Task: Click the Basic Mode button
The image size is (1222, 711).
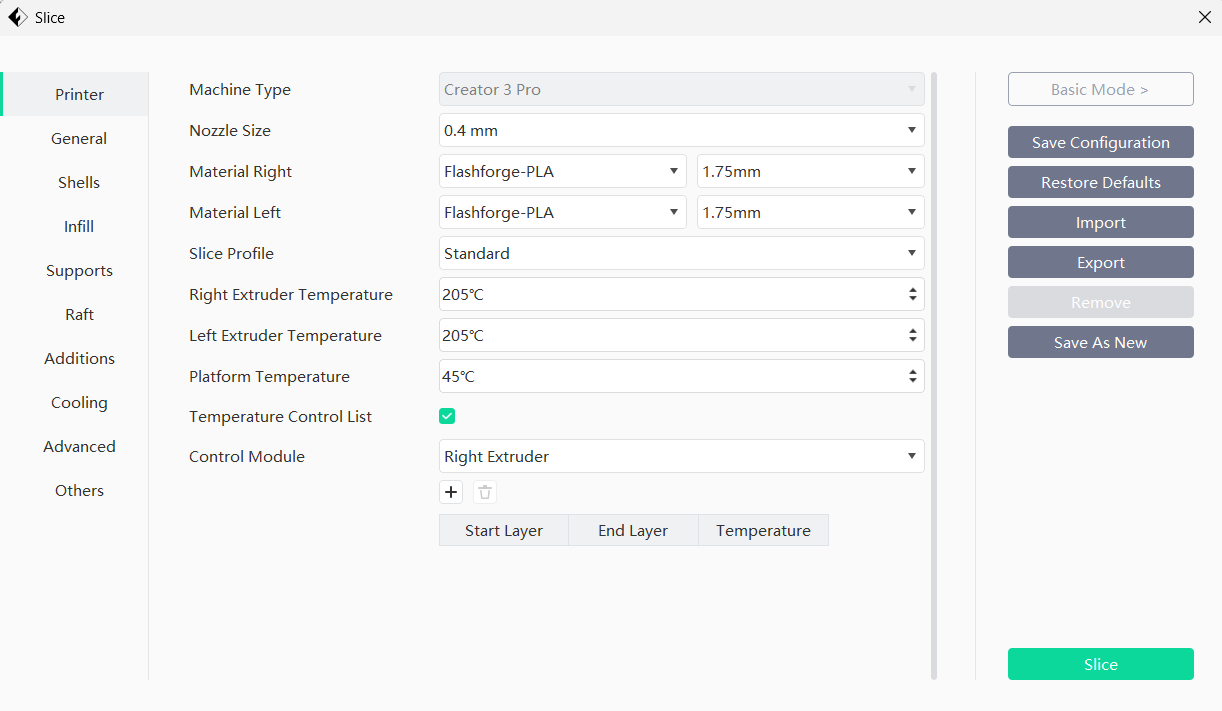Action: click(x=1100, y=89)
